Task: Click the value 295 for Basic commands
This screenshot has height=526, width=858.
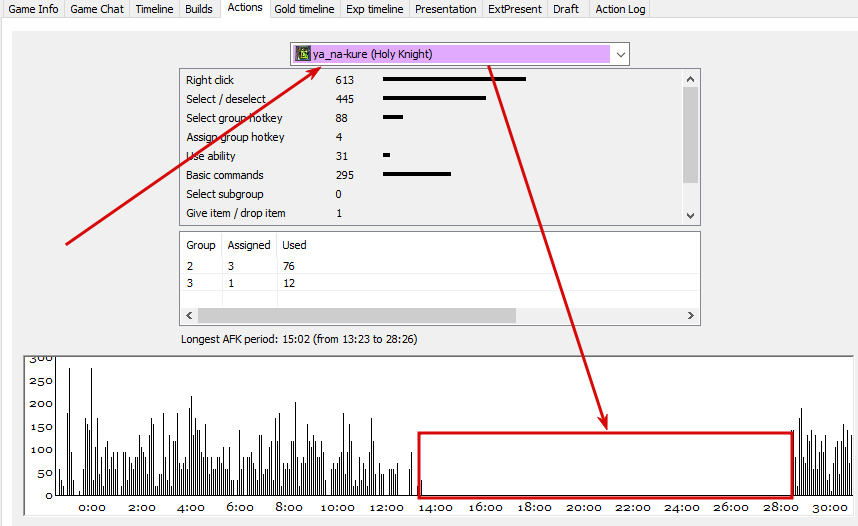Action: tap(345, 175)
